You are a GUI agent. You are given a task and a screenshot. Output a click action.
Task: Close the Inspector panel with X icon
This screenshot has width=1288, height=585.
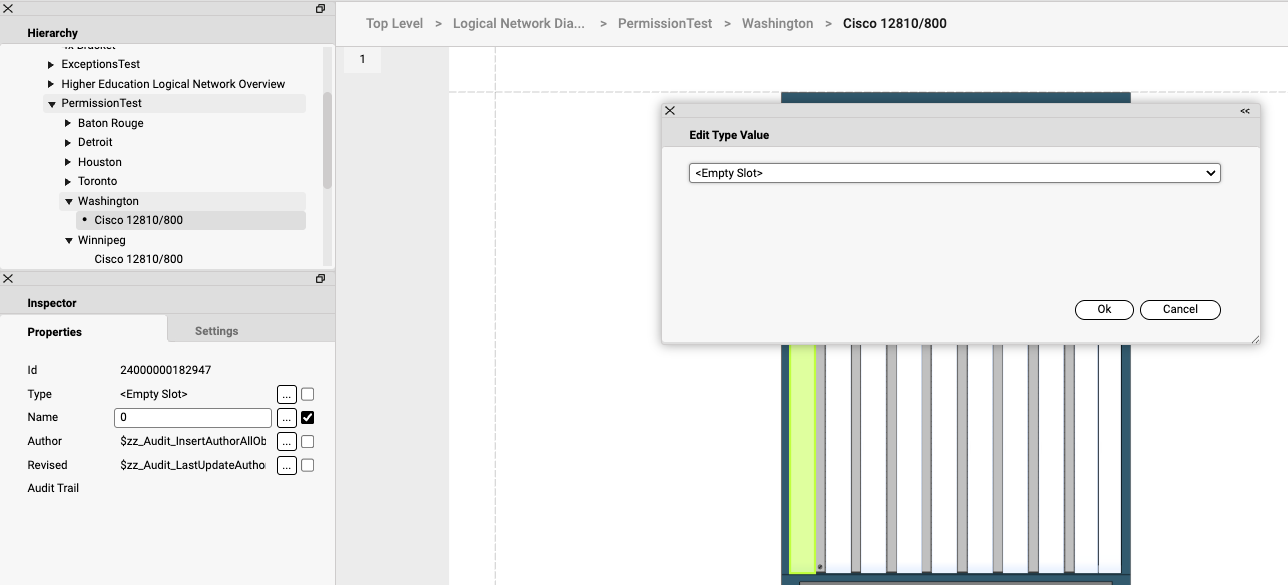tap(8, 279)
